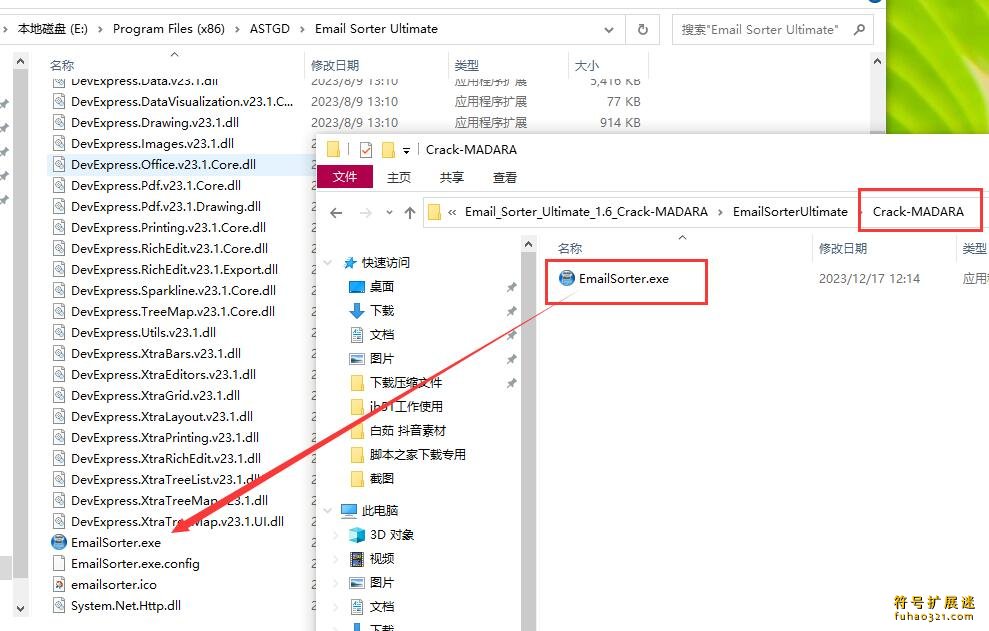Viewport: 989px width, 631px height.
Task: Open the 下载 folder in the sidebar
Action: (x=380, y=311)
